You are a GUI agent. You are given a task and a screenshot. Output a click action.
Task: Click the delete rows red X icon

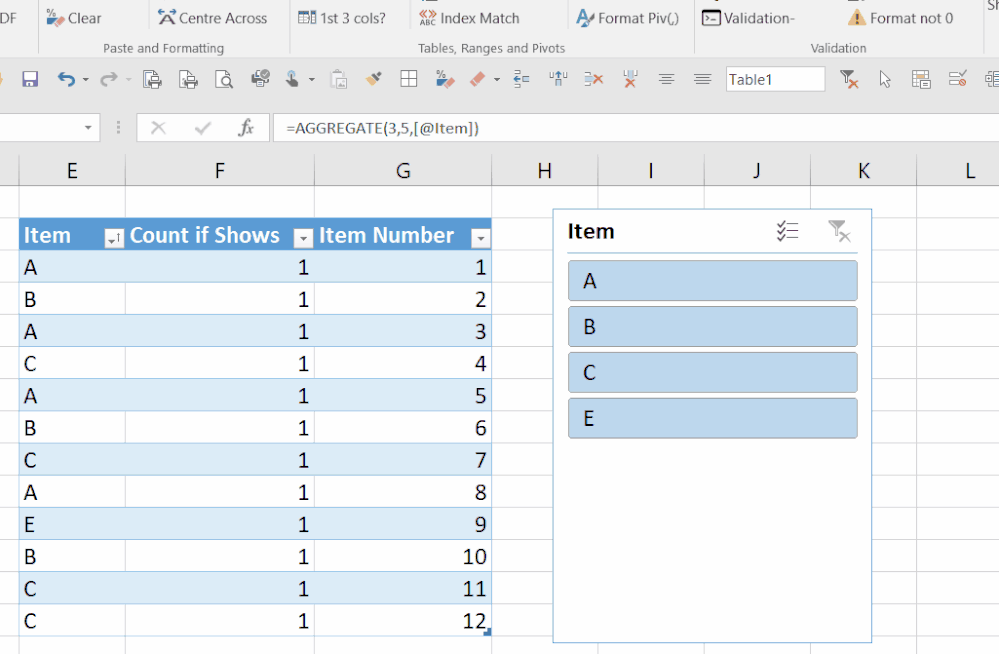click(x=594, y=79)
